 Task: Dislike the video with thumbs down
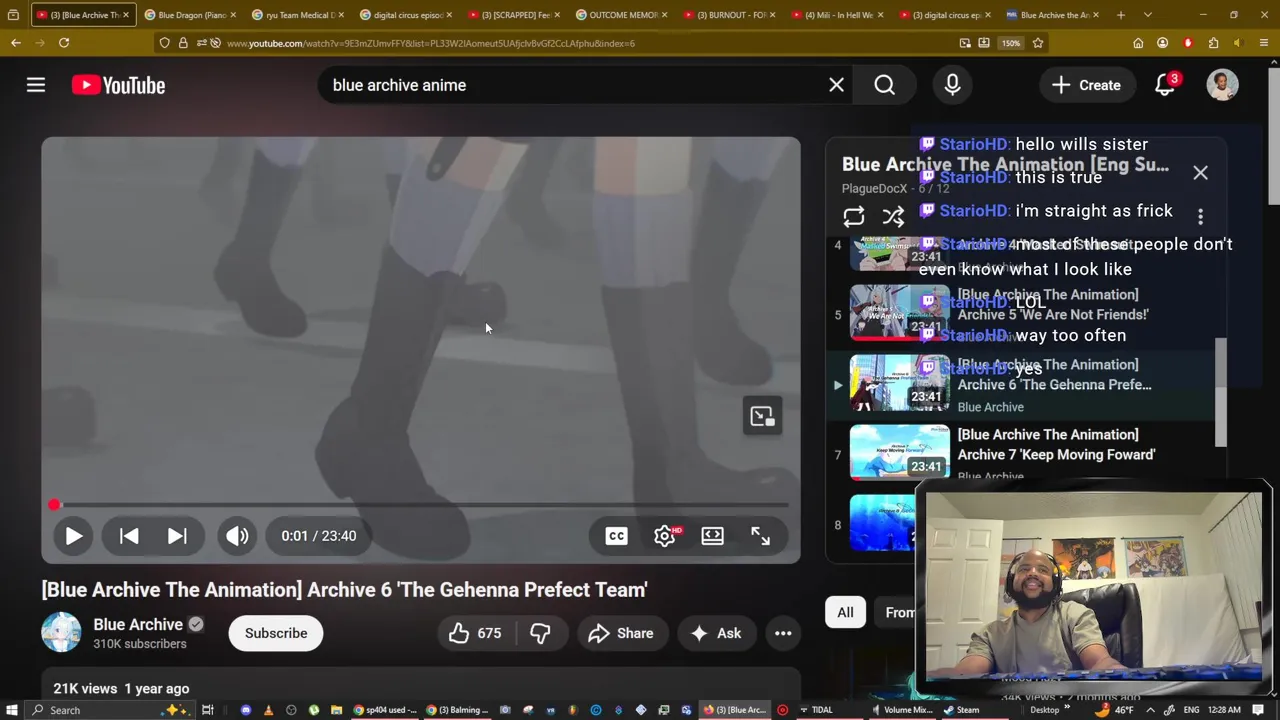(x=541, y=633)
